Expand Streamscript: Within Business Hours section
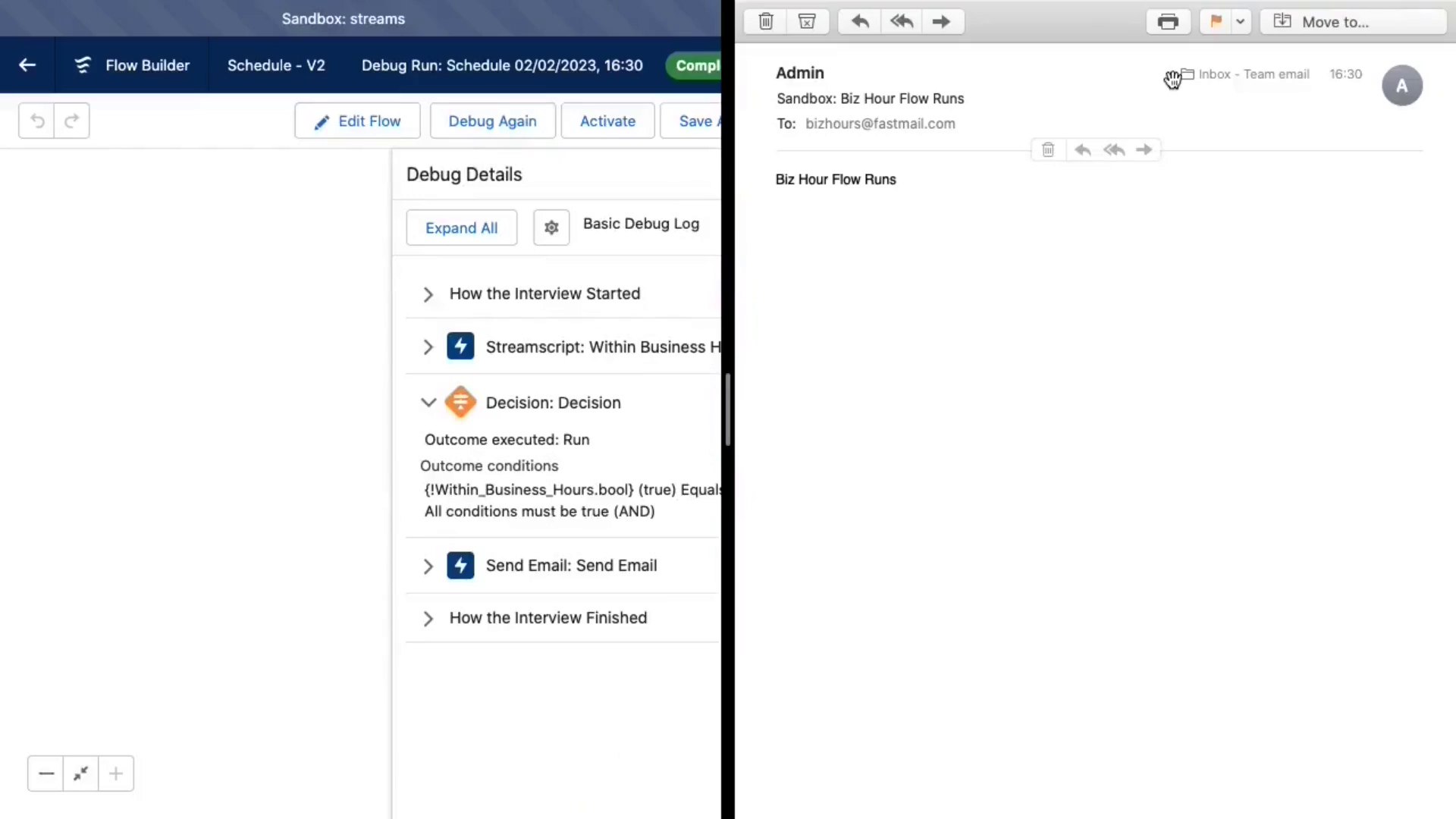This screenshot has width=1456, height=819. pos(428,347)
